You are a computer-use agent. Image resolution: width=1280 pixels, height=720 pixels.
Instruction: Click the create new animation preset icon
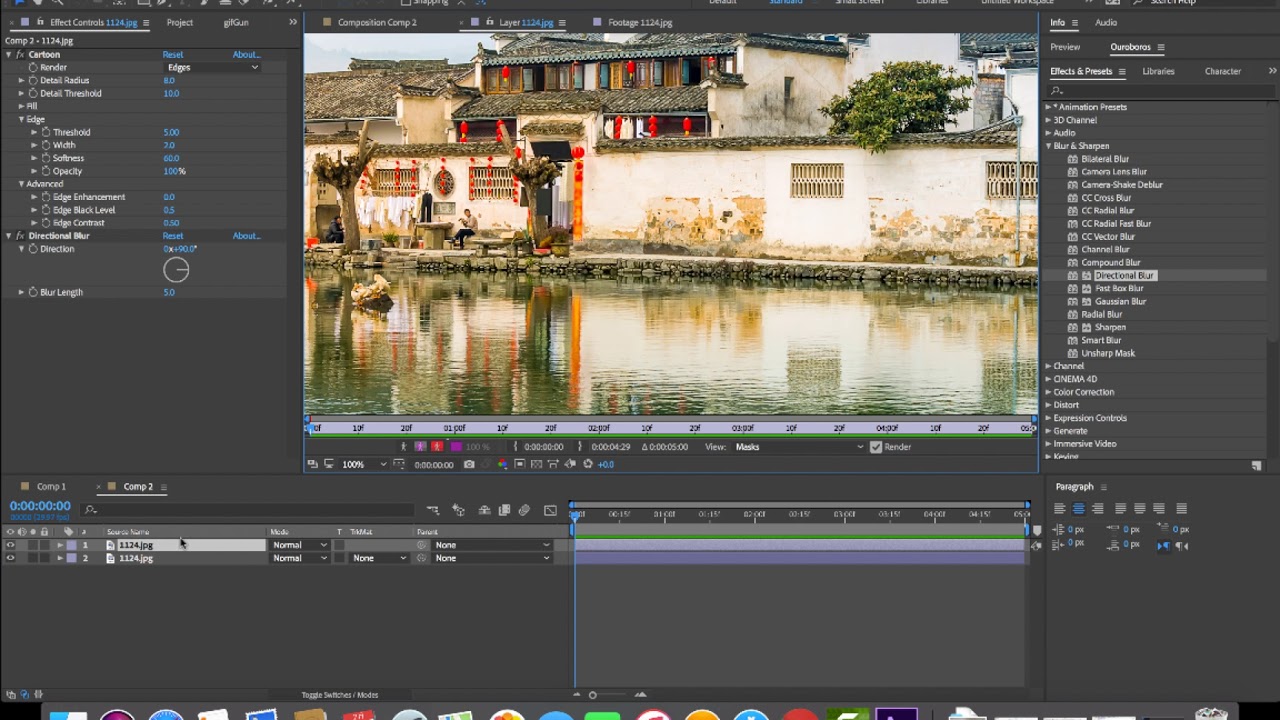[1256, 466]
